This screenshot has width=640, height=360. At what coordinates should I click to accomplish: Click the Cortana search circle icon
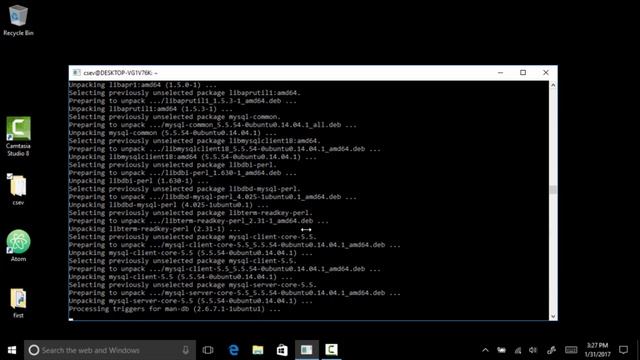pos(34,350)
